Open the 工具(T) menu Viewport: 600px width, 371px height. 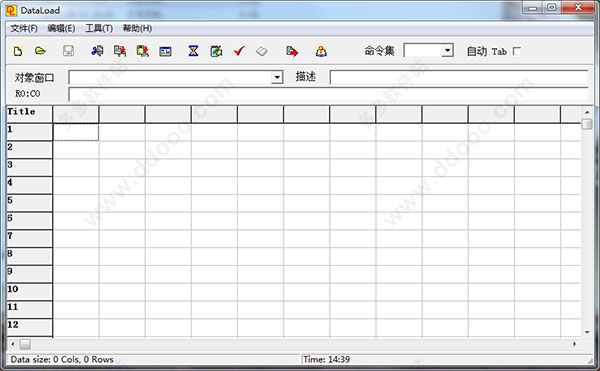(x=99, y=28)
